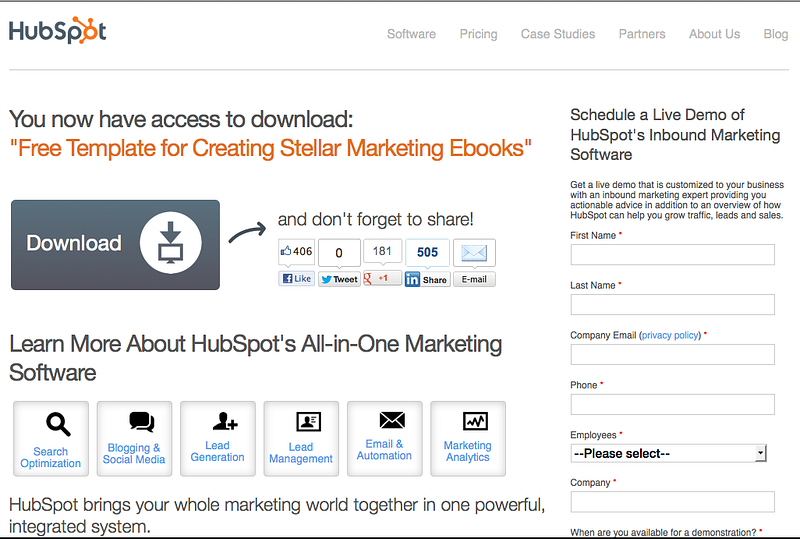Click the envelope icon above E-mail
Image resolution: width=800 pixels, height=539 pixels.
point(474,252)
